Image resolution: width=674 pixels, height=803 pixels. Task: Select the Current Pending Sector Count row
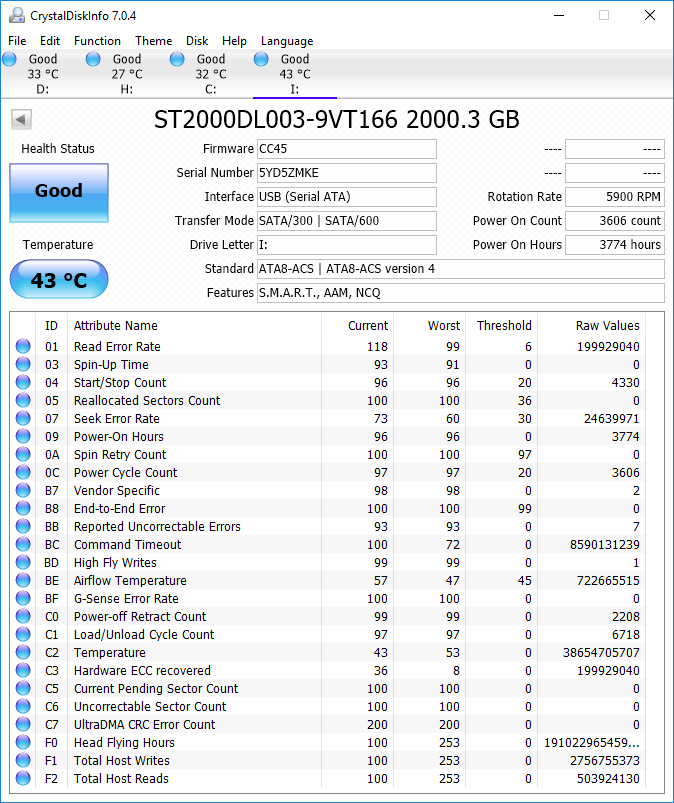328,688
